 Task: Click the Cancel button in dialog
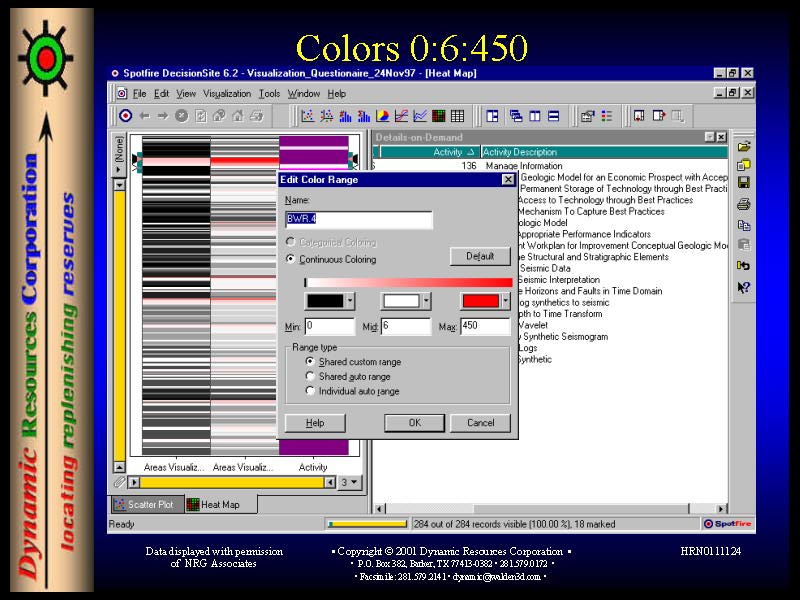(x=480, y=423)
